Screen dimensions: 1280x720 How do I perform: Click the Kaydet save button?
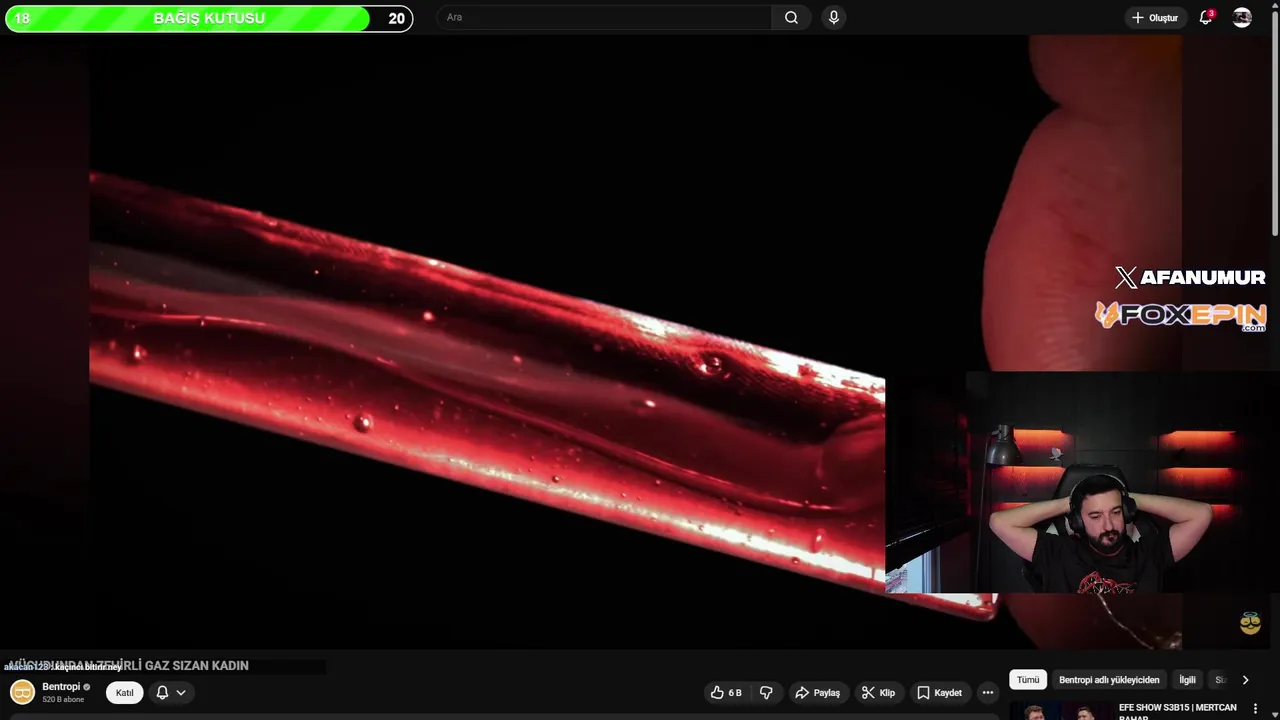point(939,692)
